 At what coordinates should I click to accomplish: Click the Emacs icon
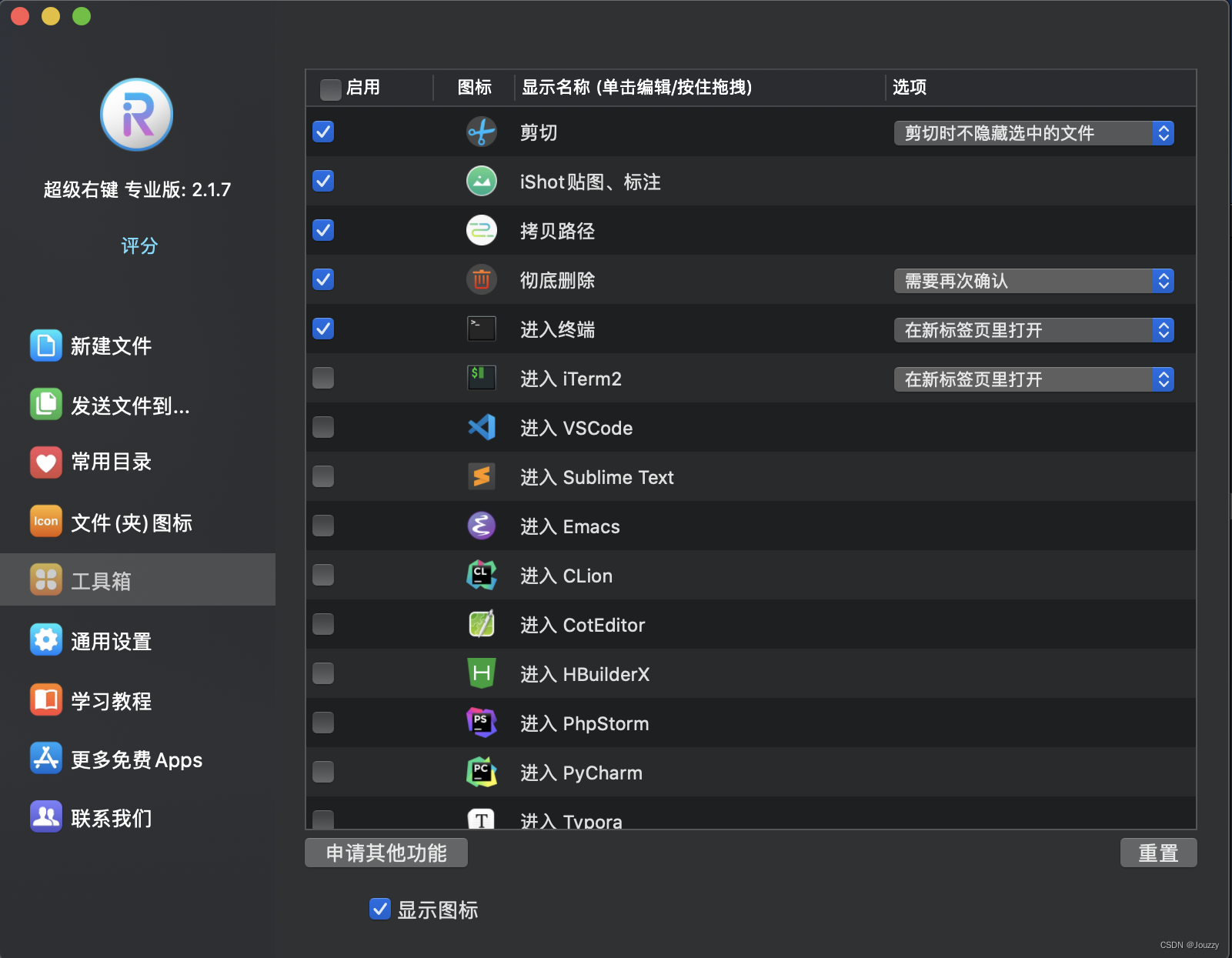(x=482, y=526)
